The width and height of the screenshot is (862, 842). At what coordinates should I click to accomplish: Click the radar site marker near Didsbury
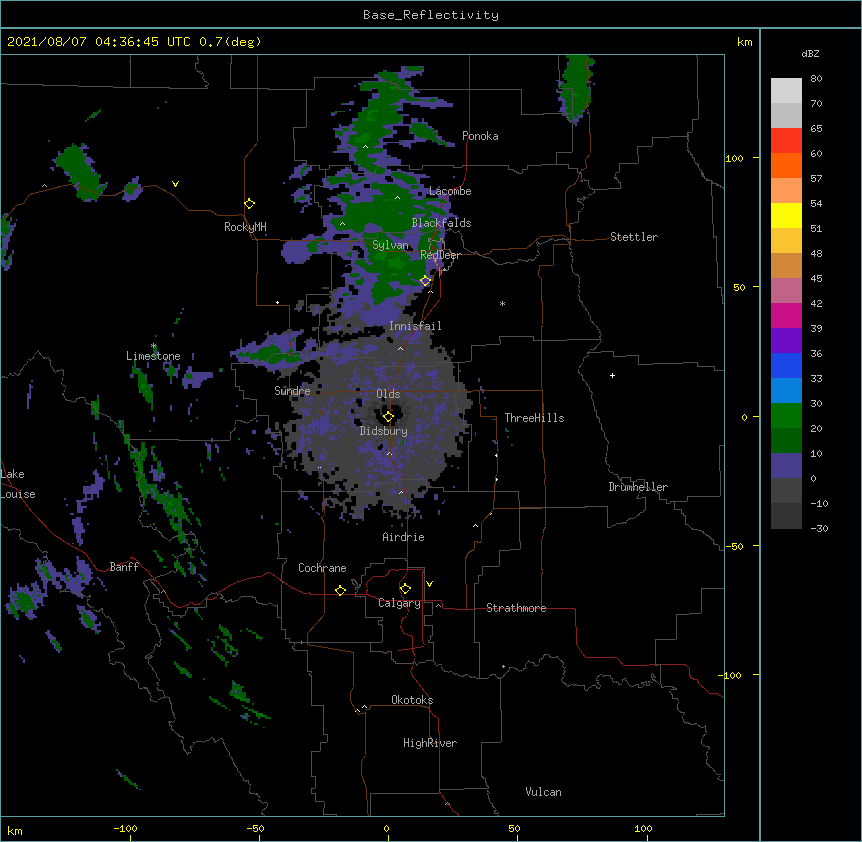coord(388,416)
